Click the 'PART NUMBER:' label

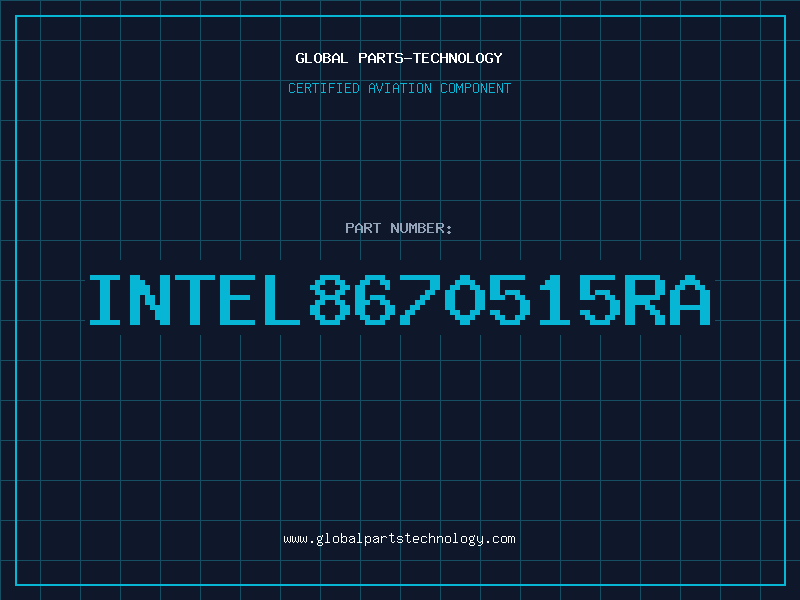click(399, 228)
